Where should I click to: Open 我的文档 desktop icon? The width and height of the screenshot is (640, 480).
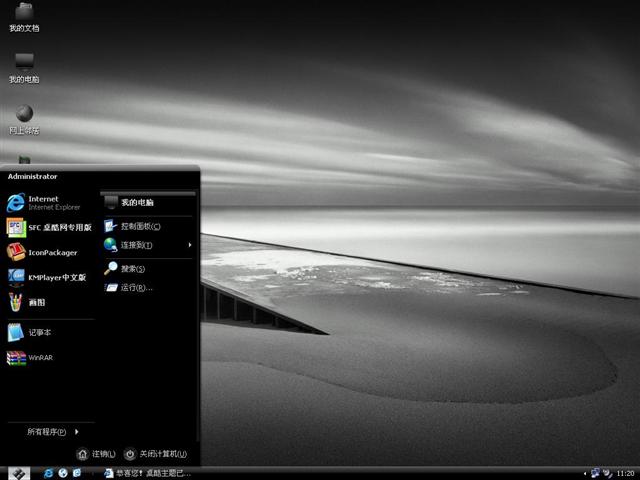(24, 17)
